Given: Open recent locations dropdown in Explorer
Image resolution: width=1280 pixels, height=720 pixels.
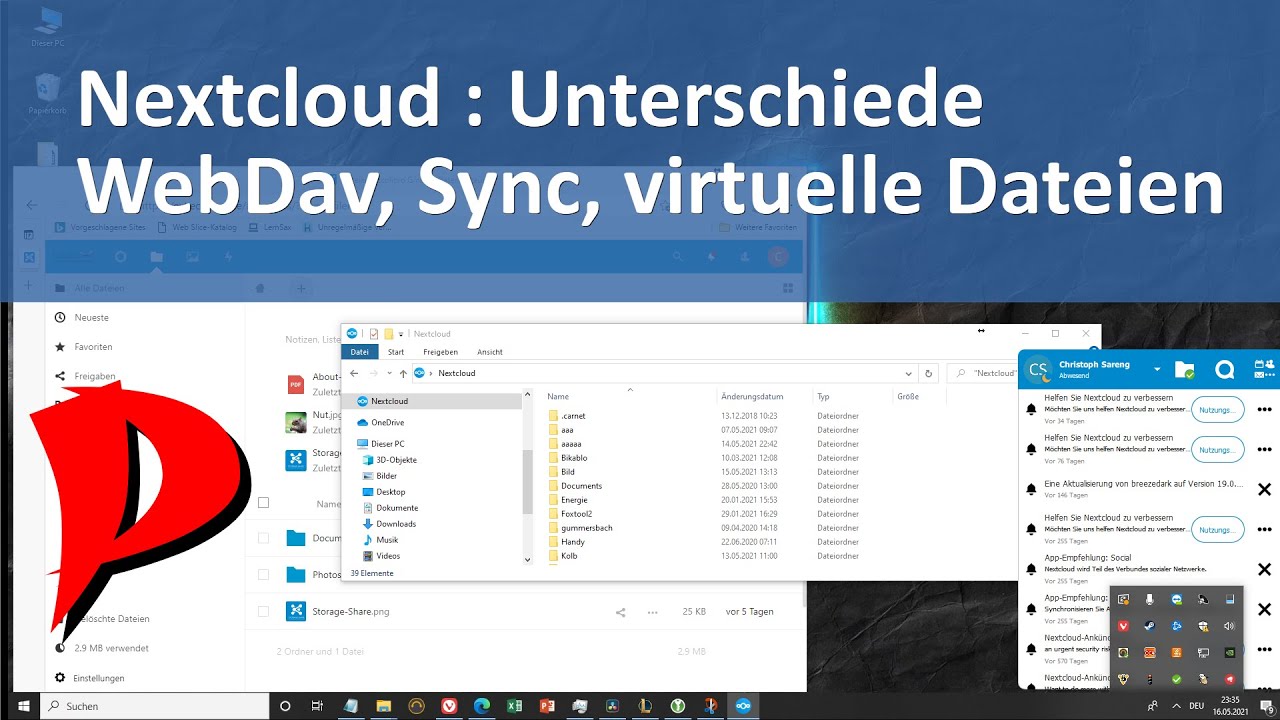Looking at the screenshot, I should 388,374.
